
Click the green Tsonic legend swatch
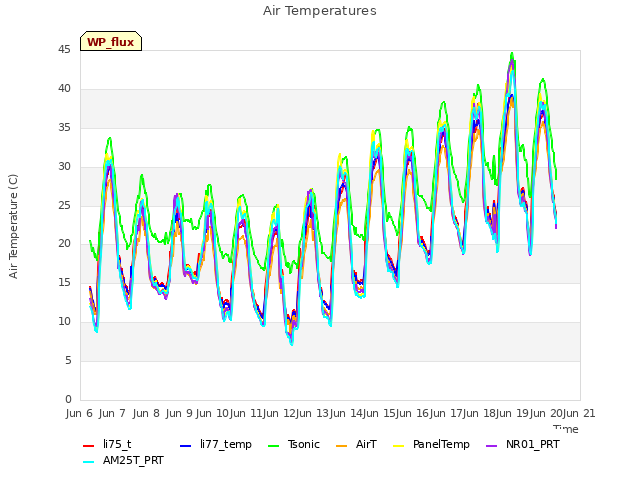pyautogui.click(x=274, y=446)
